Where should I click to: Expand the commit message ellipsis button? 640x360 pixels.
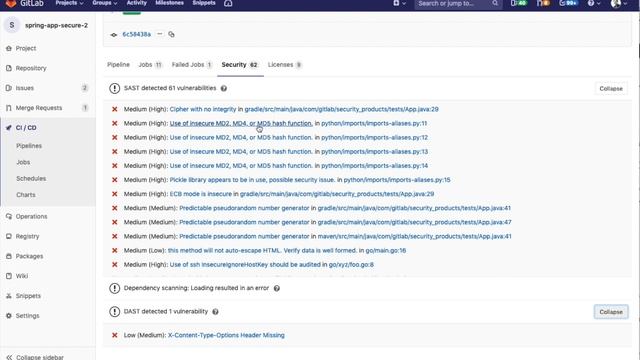click(160, 34)
